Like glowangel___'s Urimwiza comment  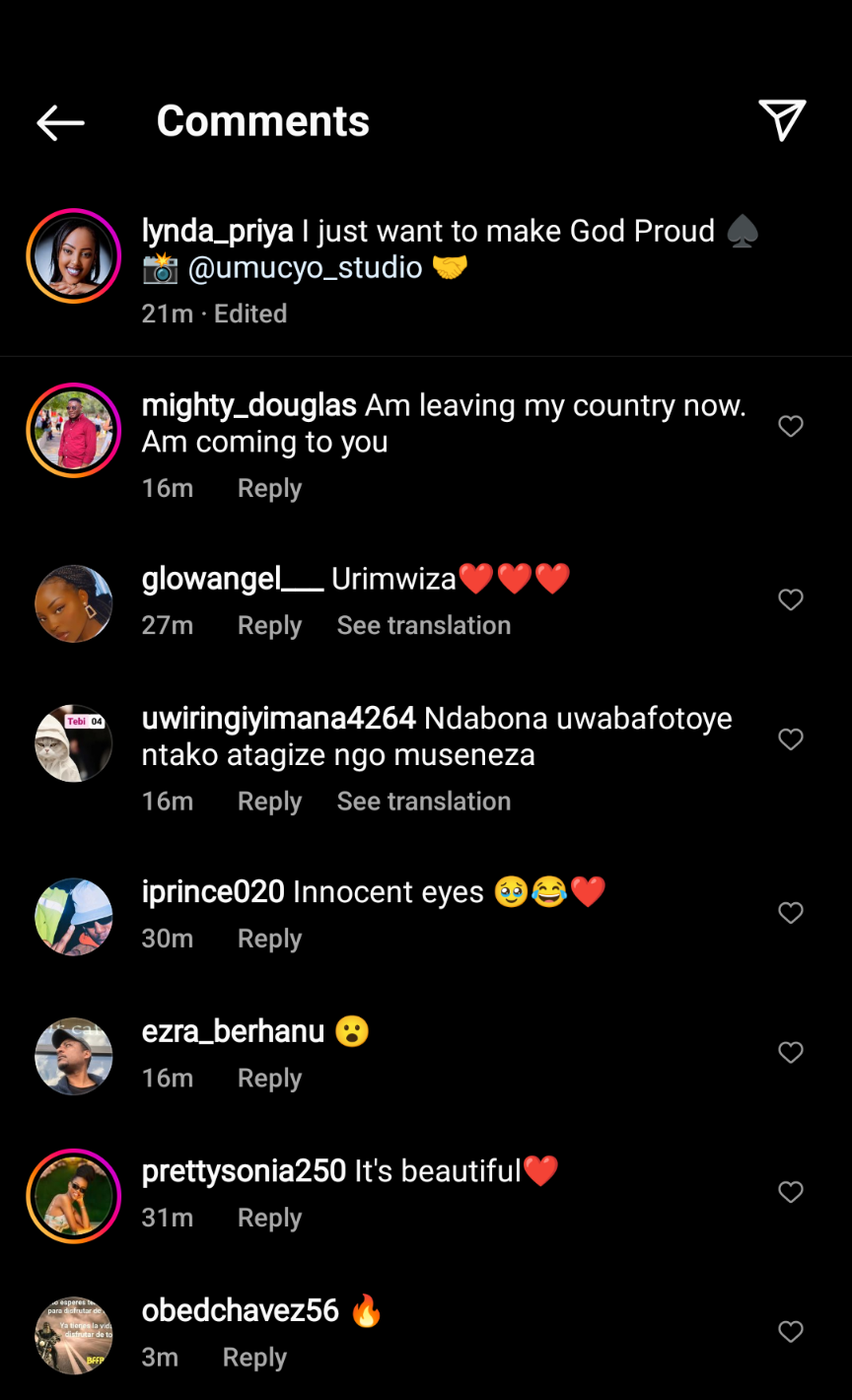click(x=791, y=599)
